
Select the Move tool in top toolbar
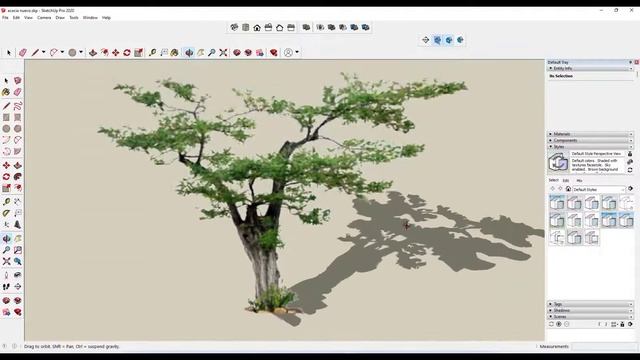[116, 53]
